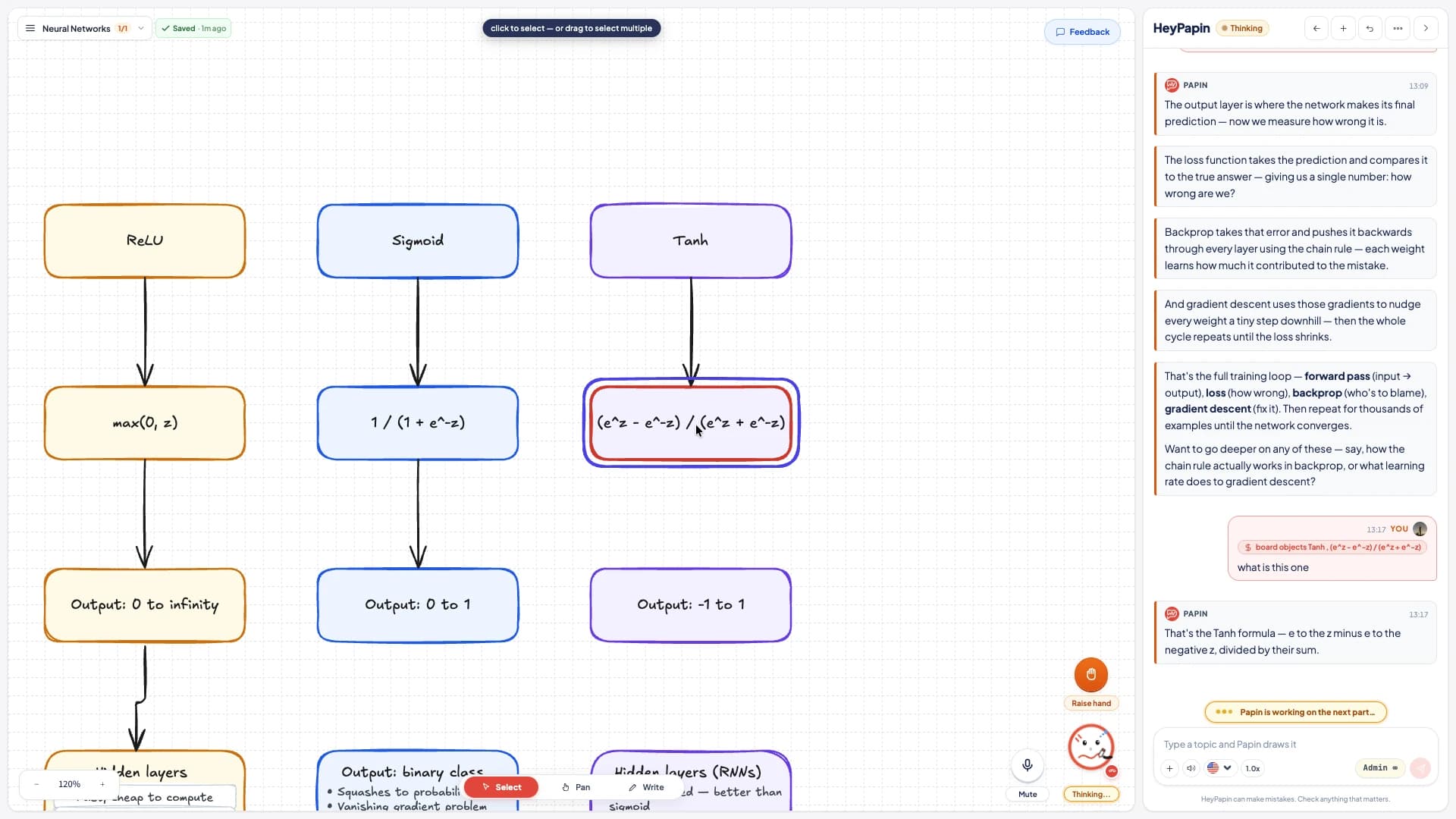Select the Sigmoid node on the board

pyautogui.click(x=418, y=240)
